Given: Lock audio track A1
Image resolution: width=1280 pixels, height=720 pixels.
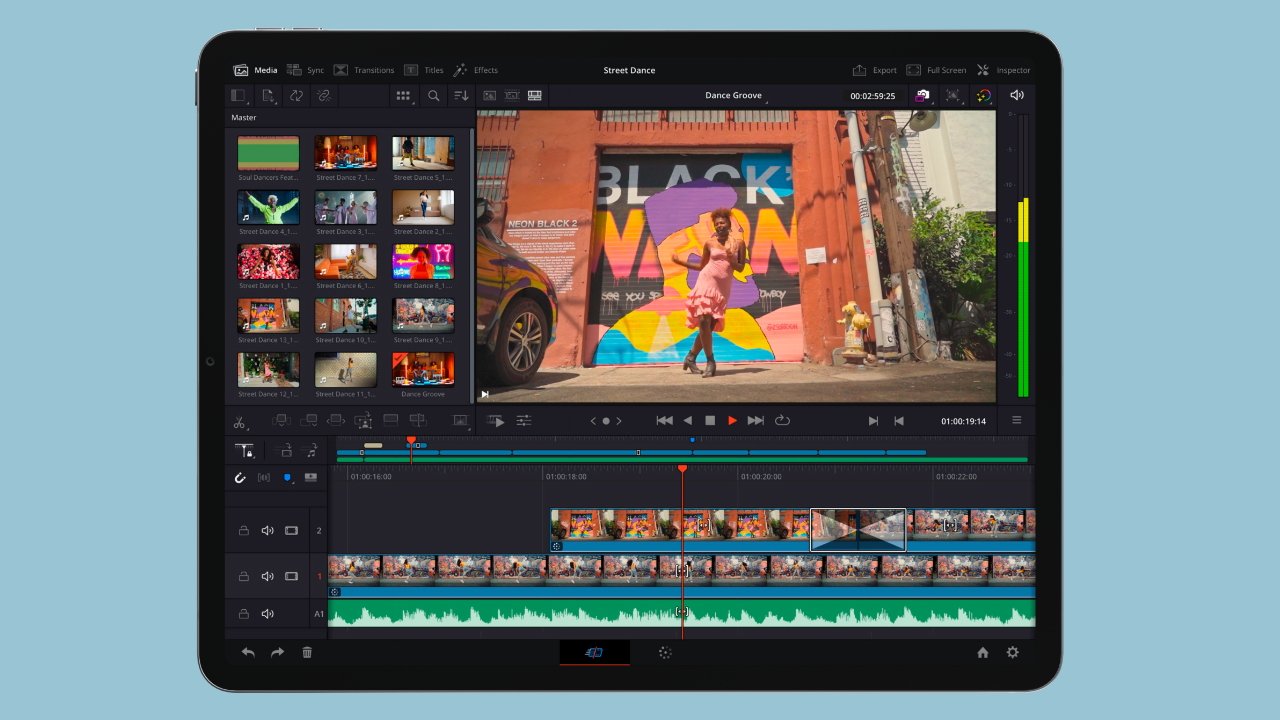Looking at the screenshot, I should click(242, 614).
